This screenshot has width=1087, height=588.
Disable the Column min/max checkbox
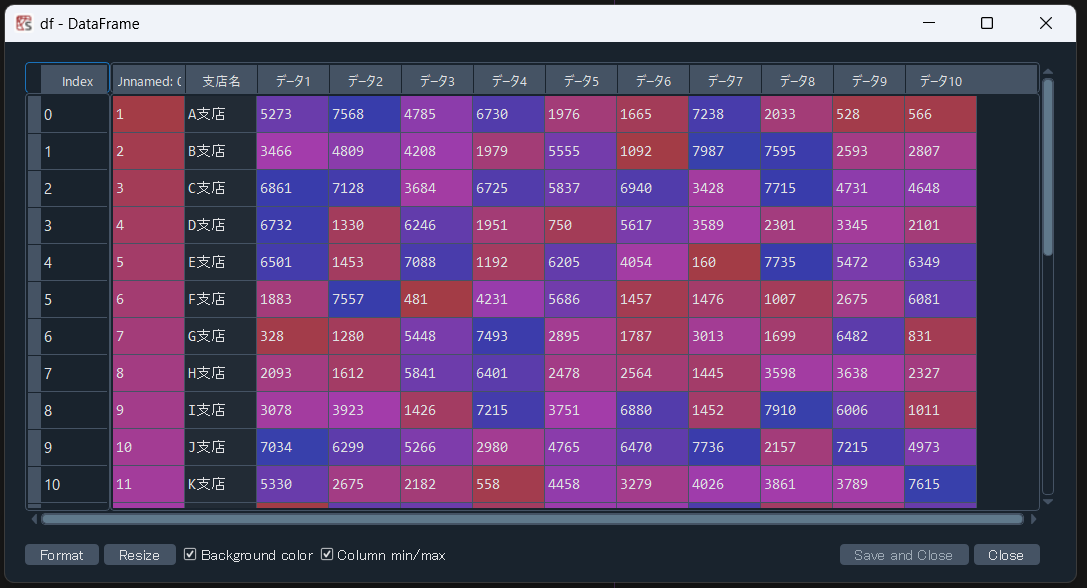[x=327, y=555]
